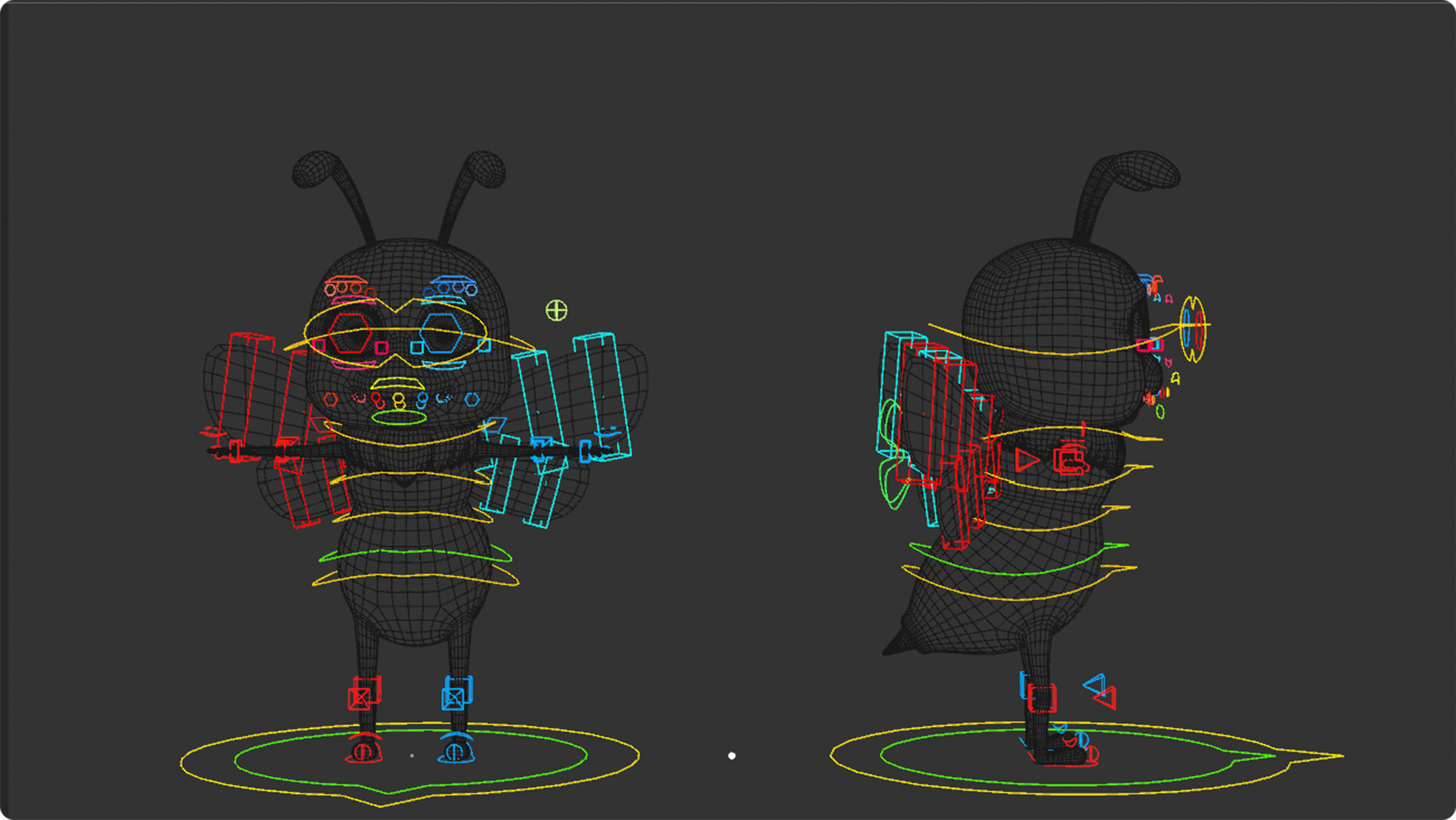Select the green inner ground circle under side view
This screenshot has width=1456, height=820.
pos(1077,756)
